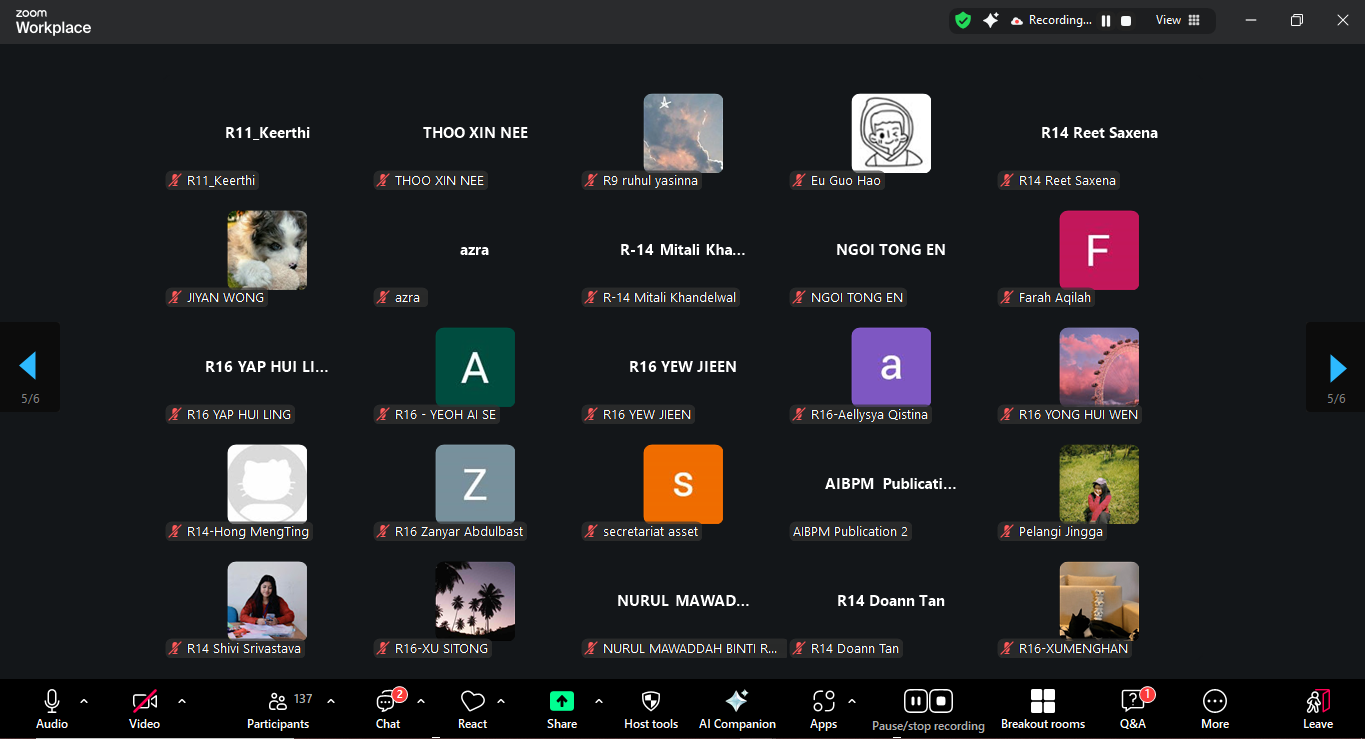Pause the recording in top bar
This screenshot has height=739, width=1365.
click(x=1106, y=21)
